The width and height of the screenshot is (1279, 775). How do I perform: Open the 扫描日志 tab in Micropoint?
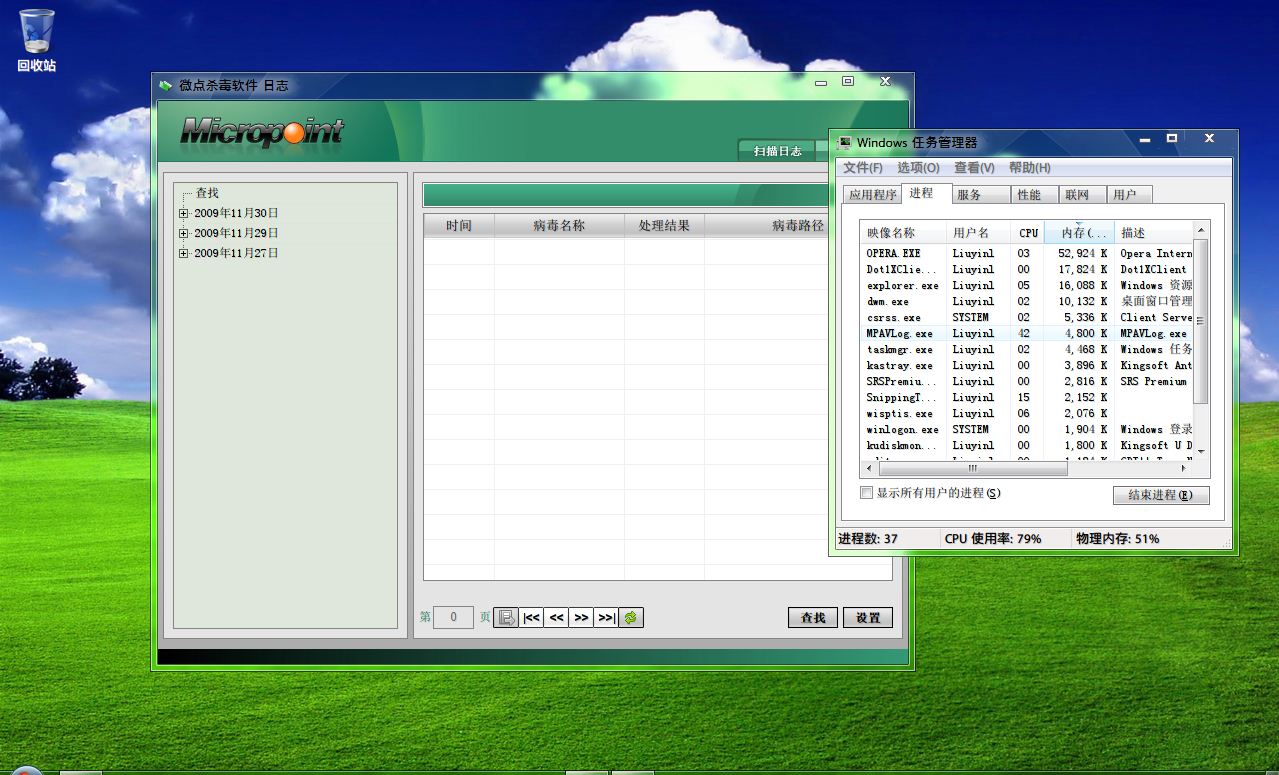click(x=777, y=151)
